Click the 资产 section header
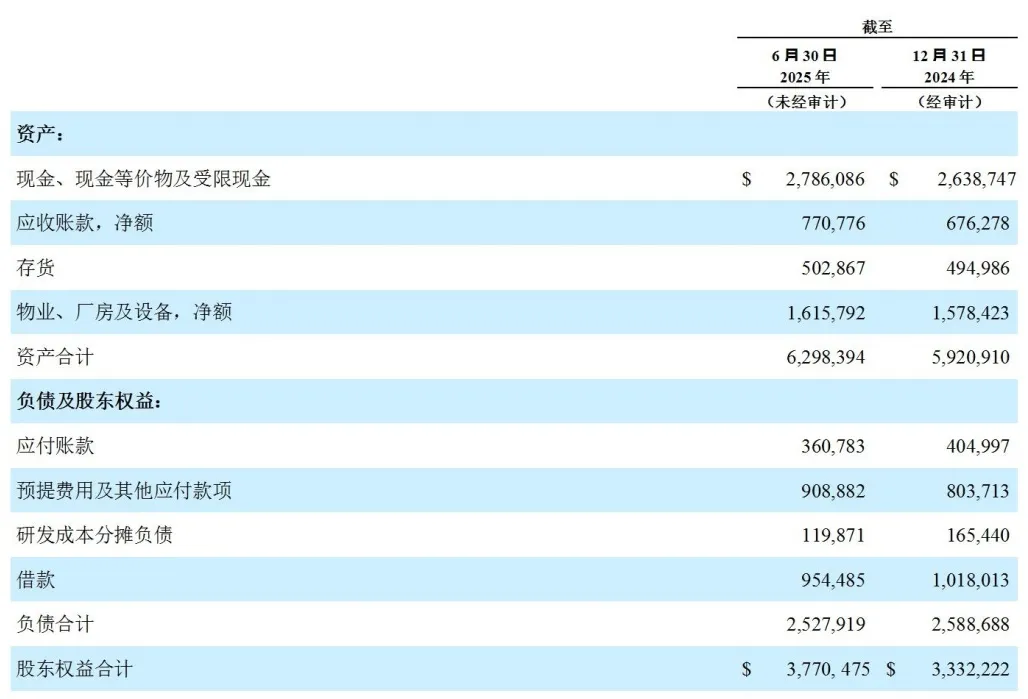This screenshot has height=699, width=1028. coord(41,135)
